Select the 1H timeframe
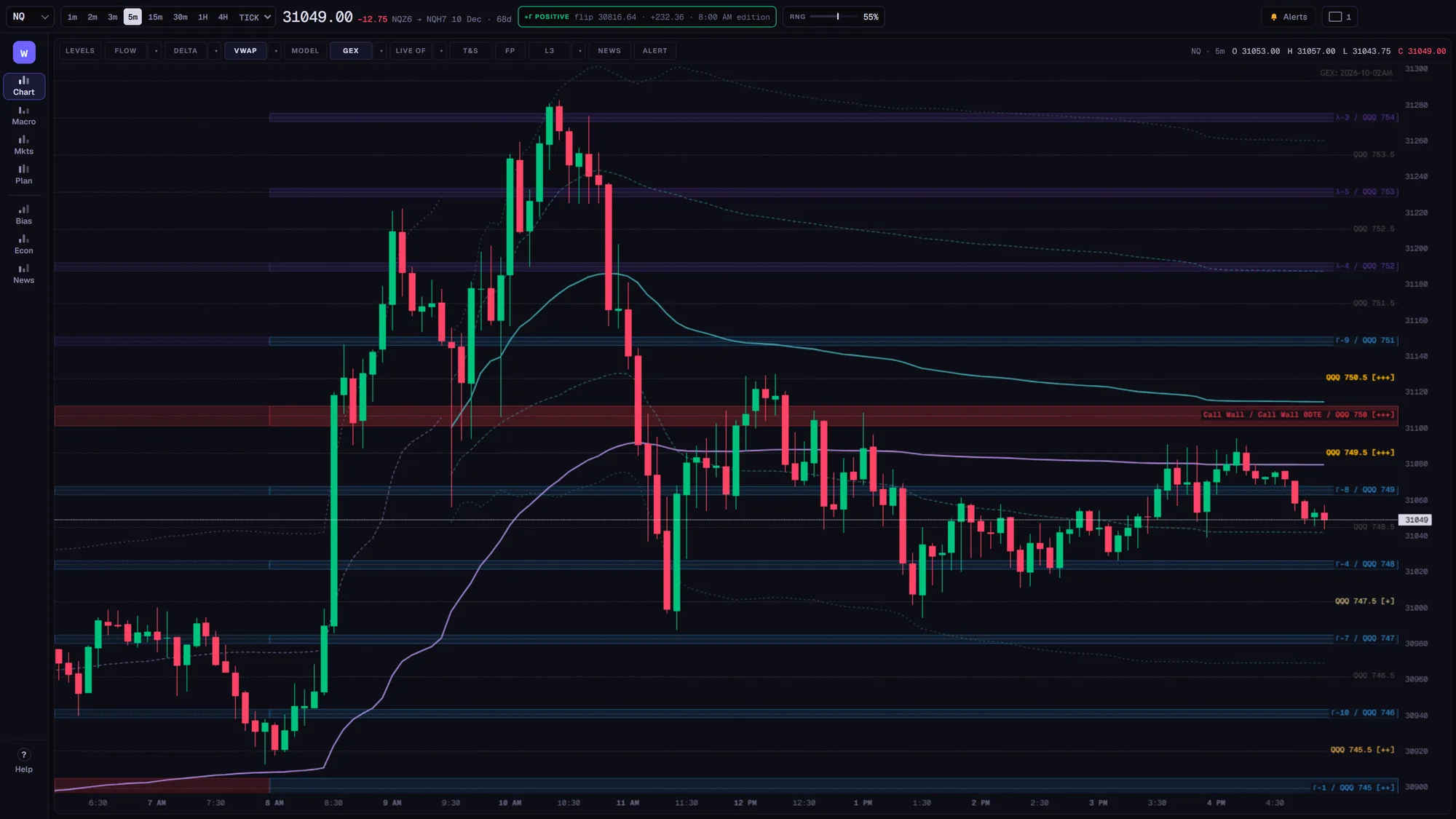 [203, 17]
